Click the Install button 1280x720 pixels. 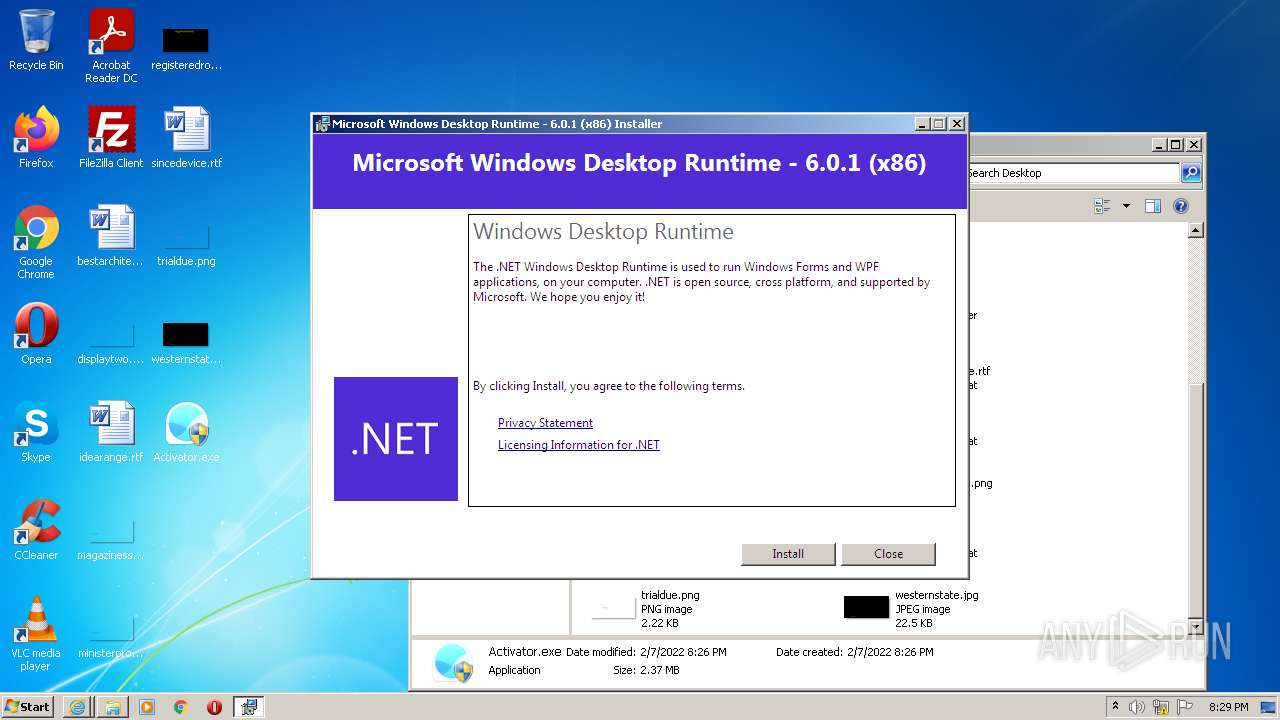tap(788, 554)
